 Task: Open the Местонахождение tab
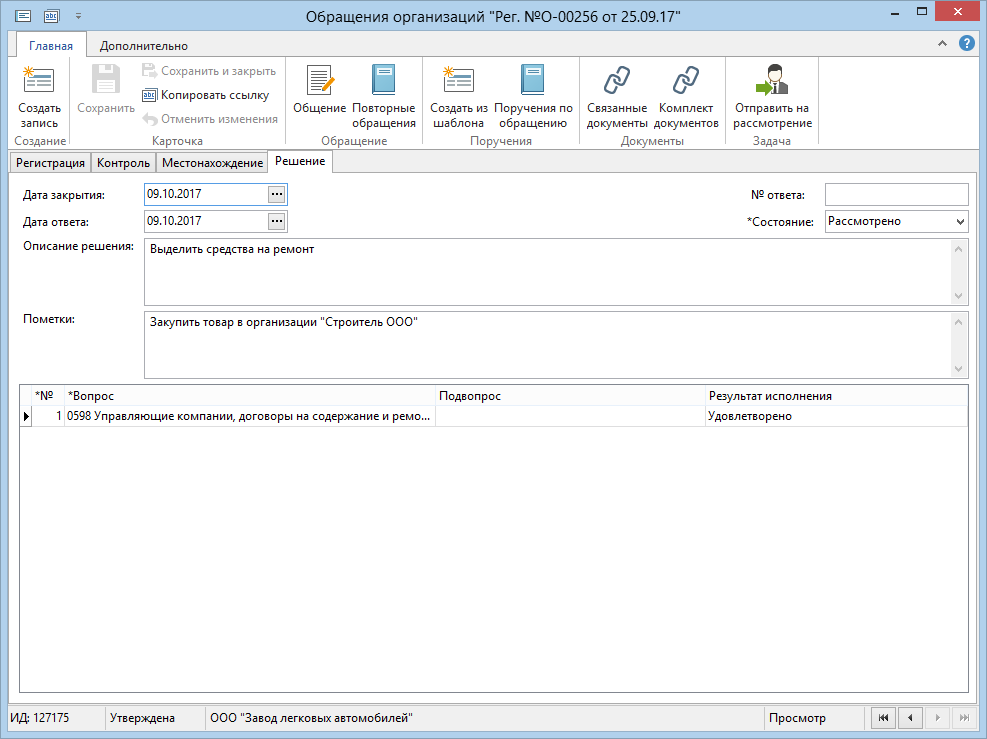click(212, 163)
